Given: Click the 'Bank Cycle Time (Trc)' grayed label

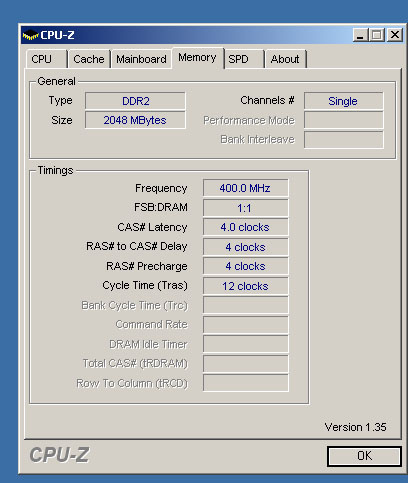Looking at the screenshot, I should [x=135, y=305].
